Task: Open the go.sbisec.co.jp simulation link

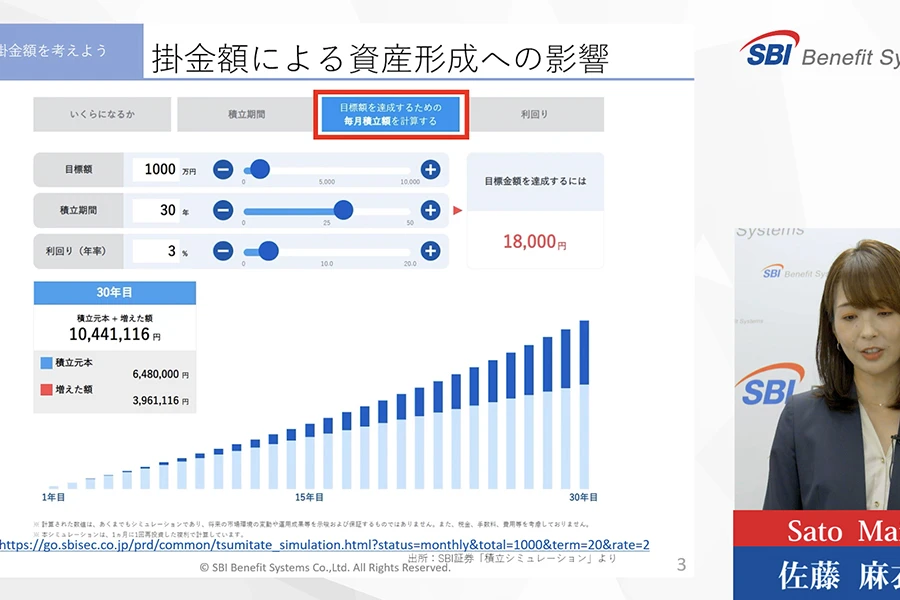Action: point(324,544)
